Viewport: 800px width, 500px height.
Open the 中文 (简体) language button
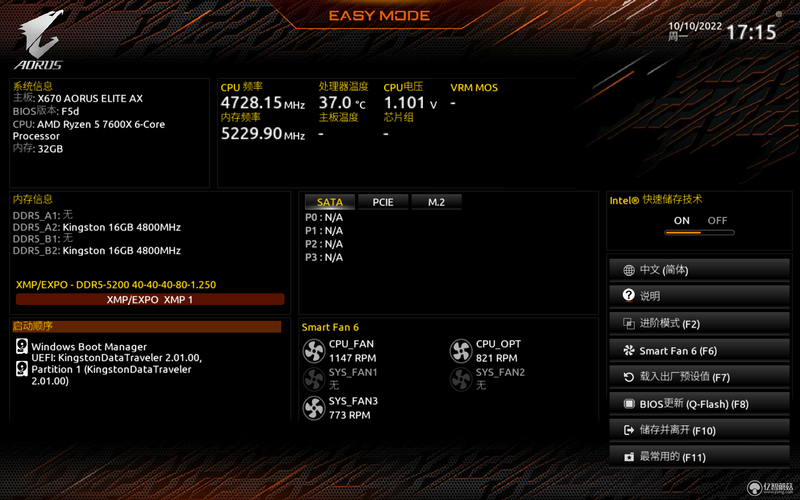[x=699, y=270]
